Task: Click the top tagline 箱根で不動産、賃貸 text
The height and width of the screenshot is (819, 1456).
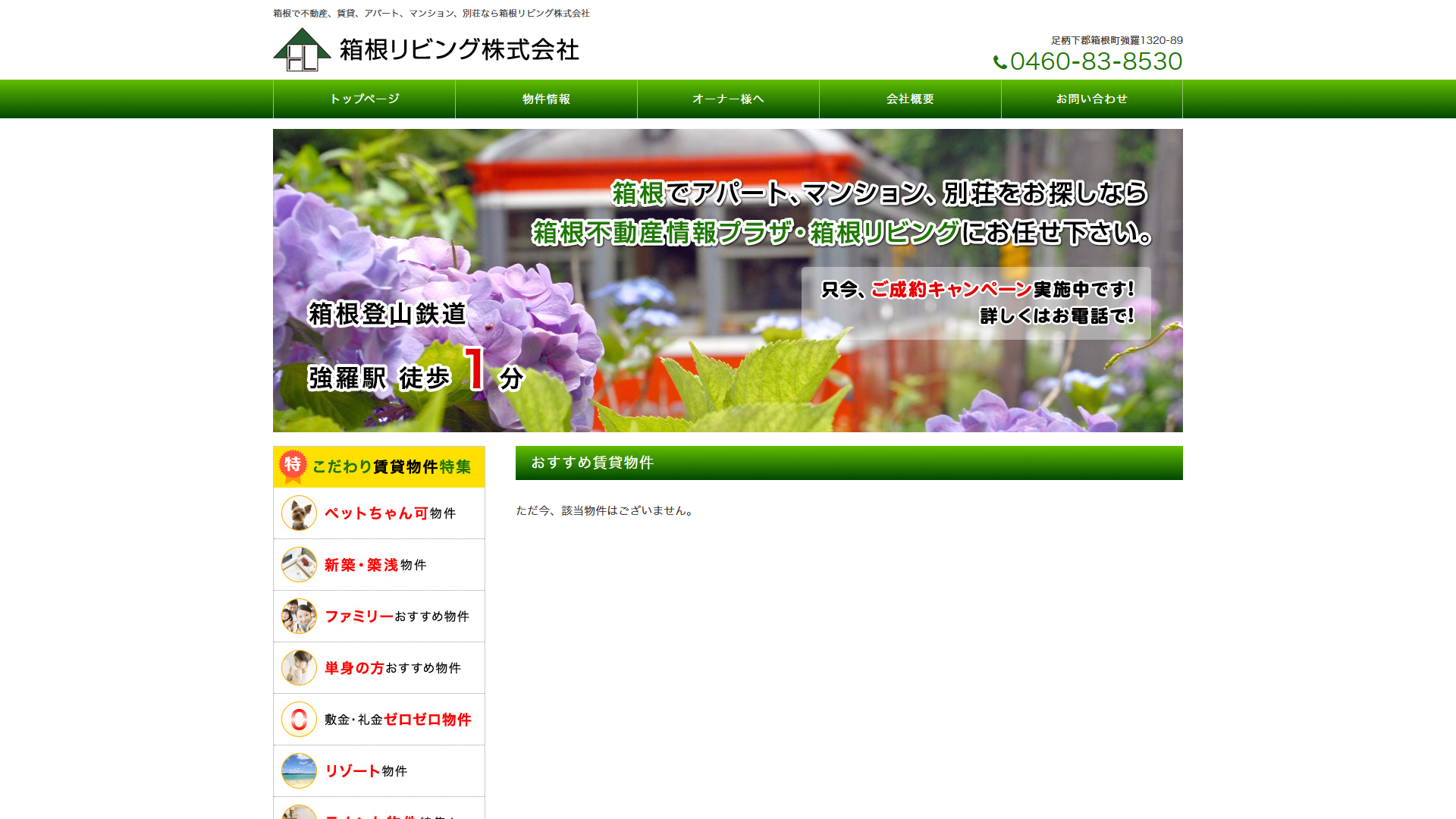Action: click(x=431, y=14)
